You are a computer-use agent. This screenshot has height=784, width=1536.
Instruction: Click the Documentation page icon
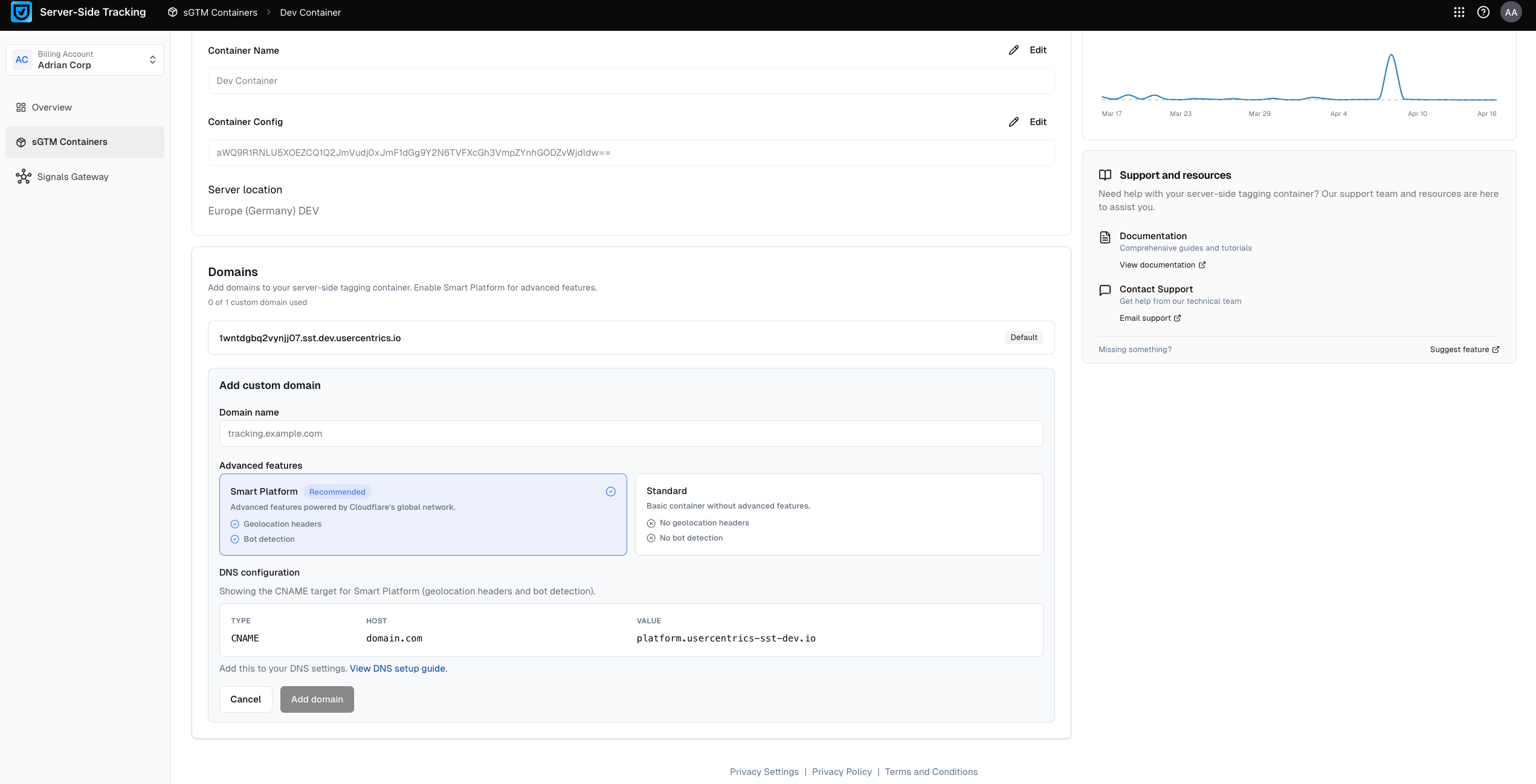pyautogui.click(x=1105, y=237)
